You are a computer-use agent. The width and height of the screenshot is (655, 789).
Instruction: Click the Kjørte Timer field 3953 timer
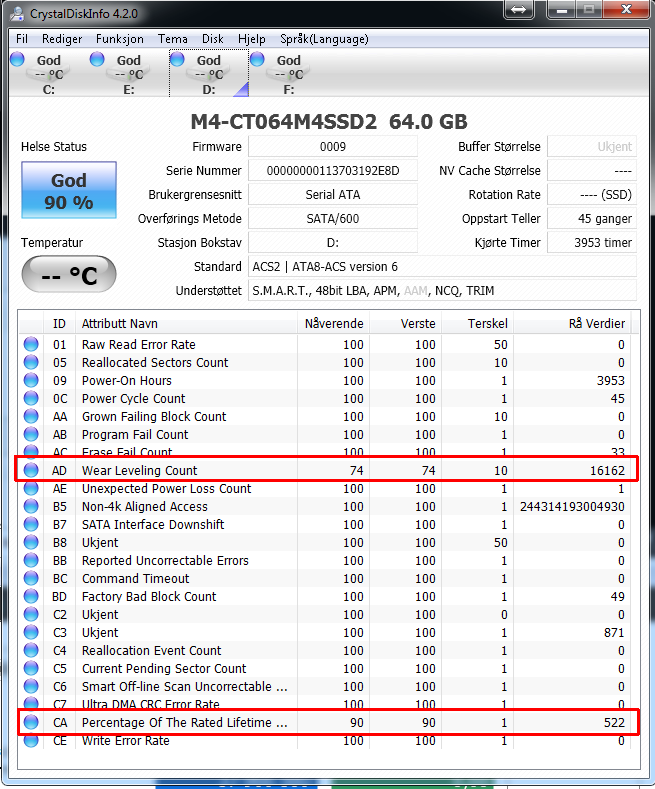point(592,243)
